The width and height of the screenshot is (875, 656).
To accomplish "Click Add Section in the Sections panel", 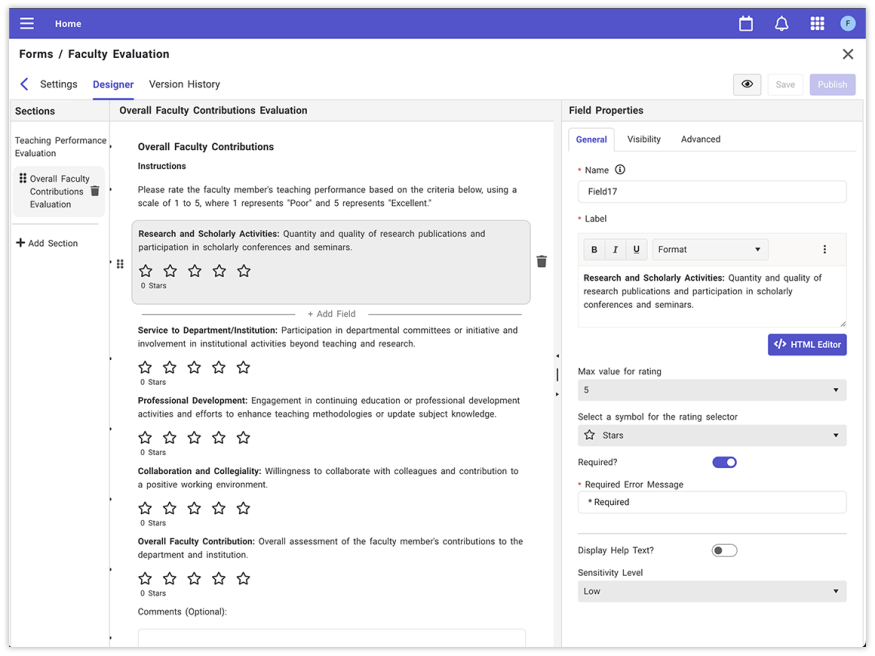I will [47, 242].
